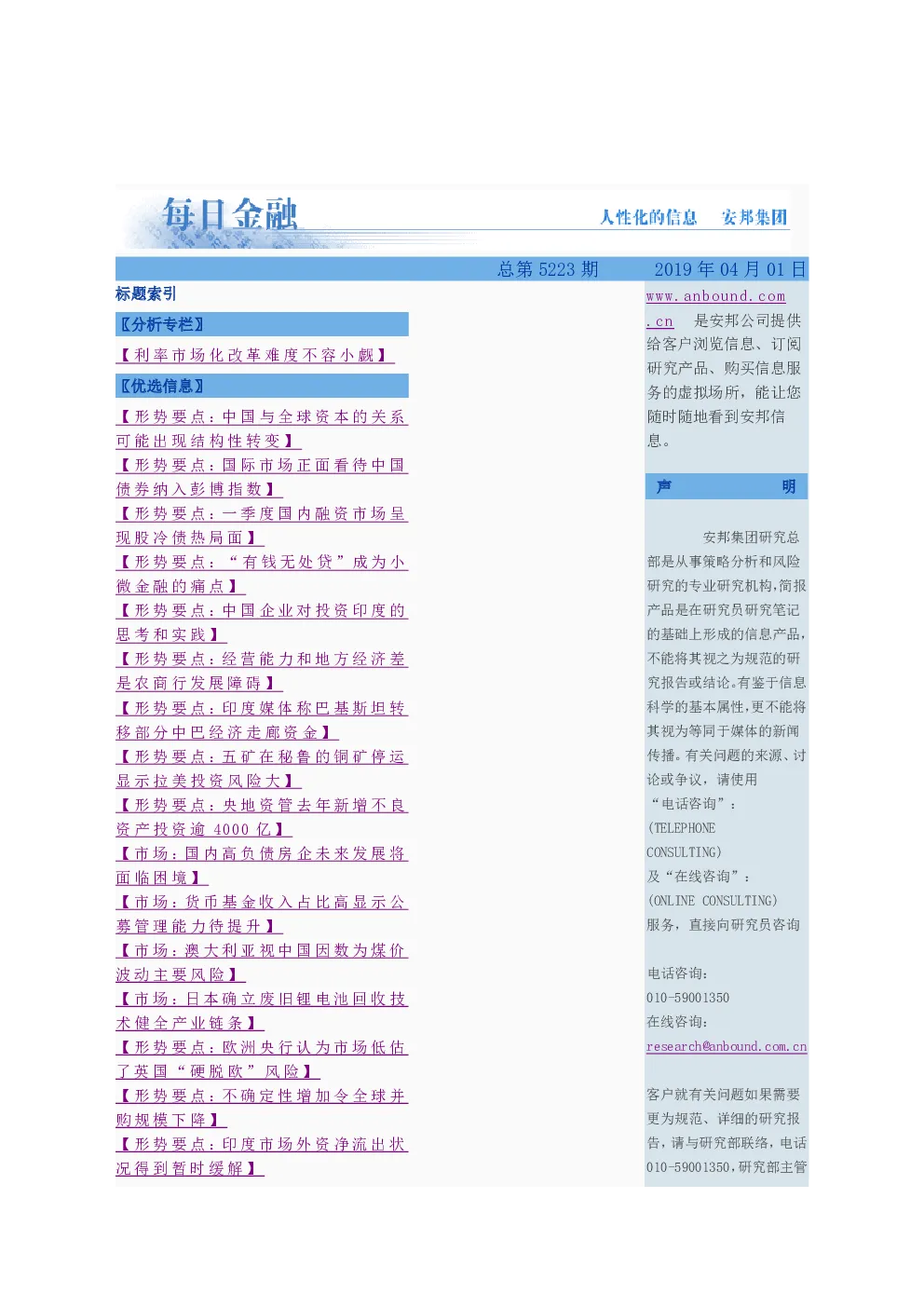Click the issue number 总第5223期

coord(548,269)
